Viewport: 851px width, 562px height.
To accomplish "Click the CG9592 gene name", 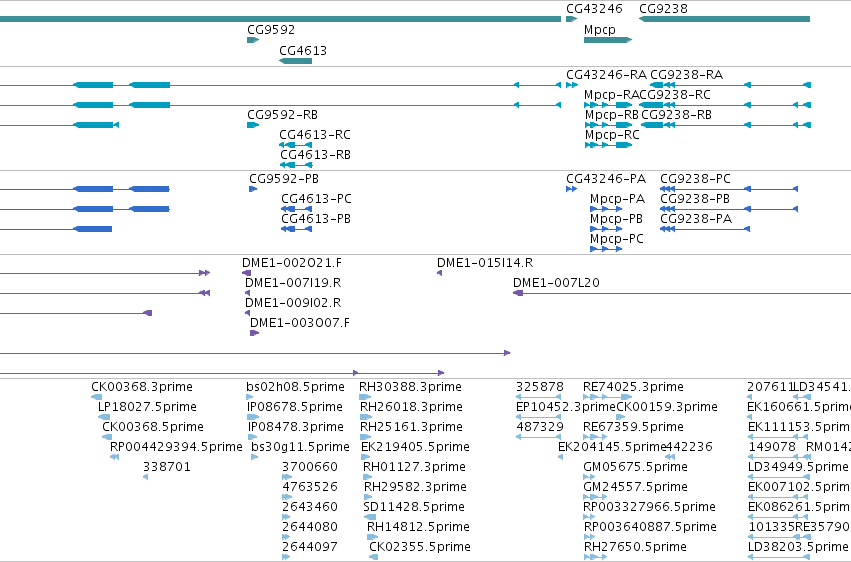I will (271, 29).
